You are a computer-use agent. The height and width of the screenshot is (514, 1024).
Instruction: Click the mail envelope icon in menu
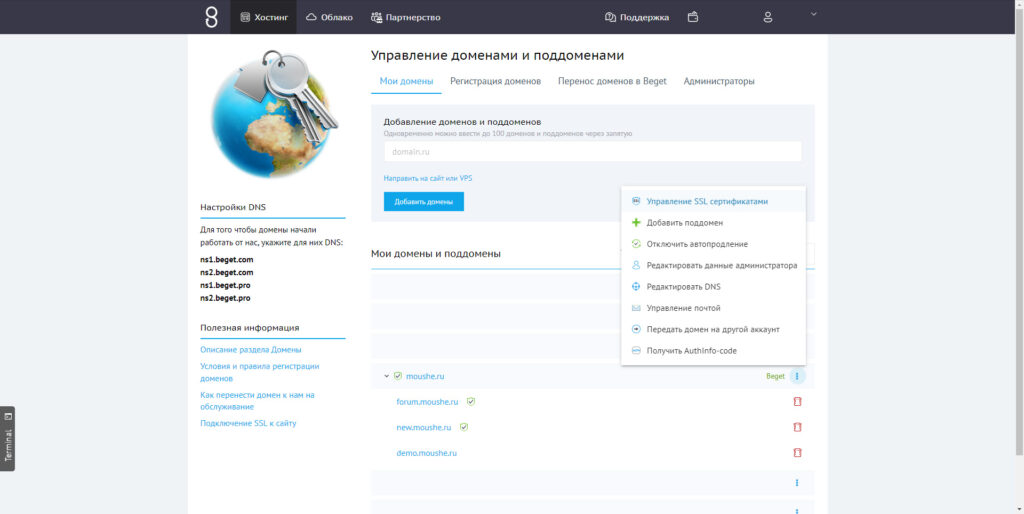point(636,308)
